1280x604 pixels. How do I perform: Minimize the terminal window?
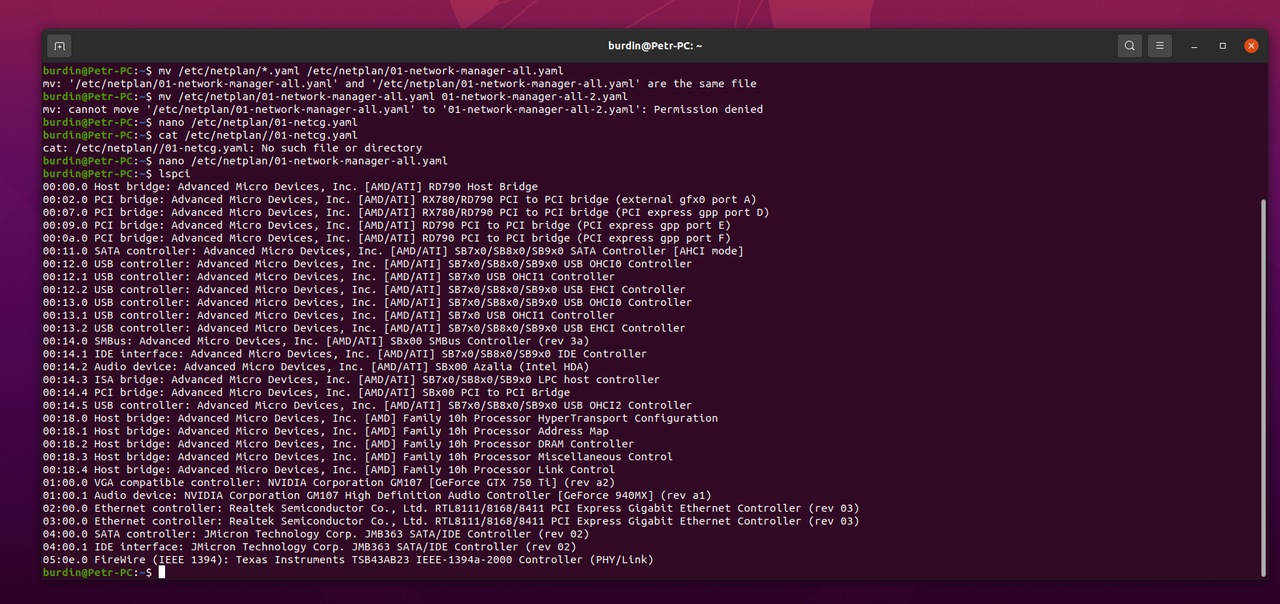pyautogui.click(x=1194, y=46)
